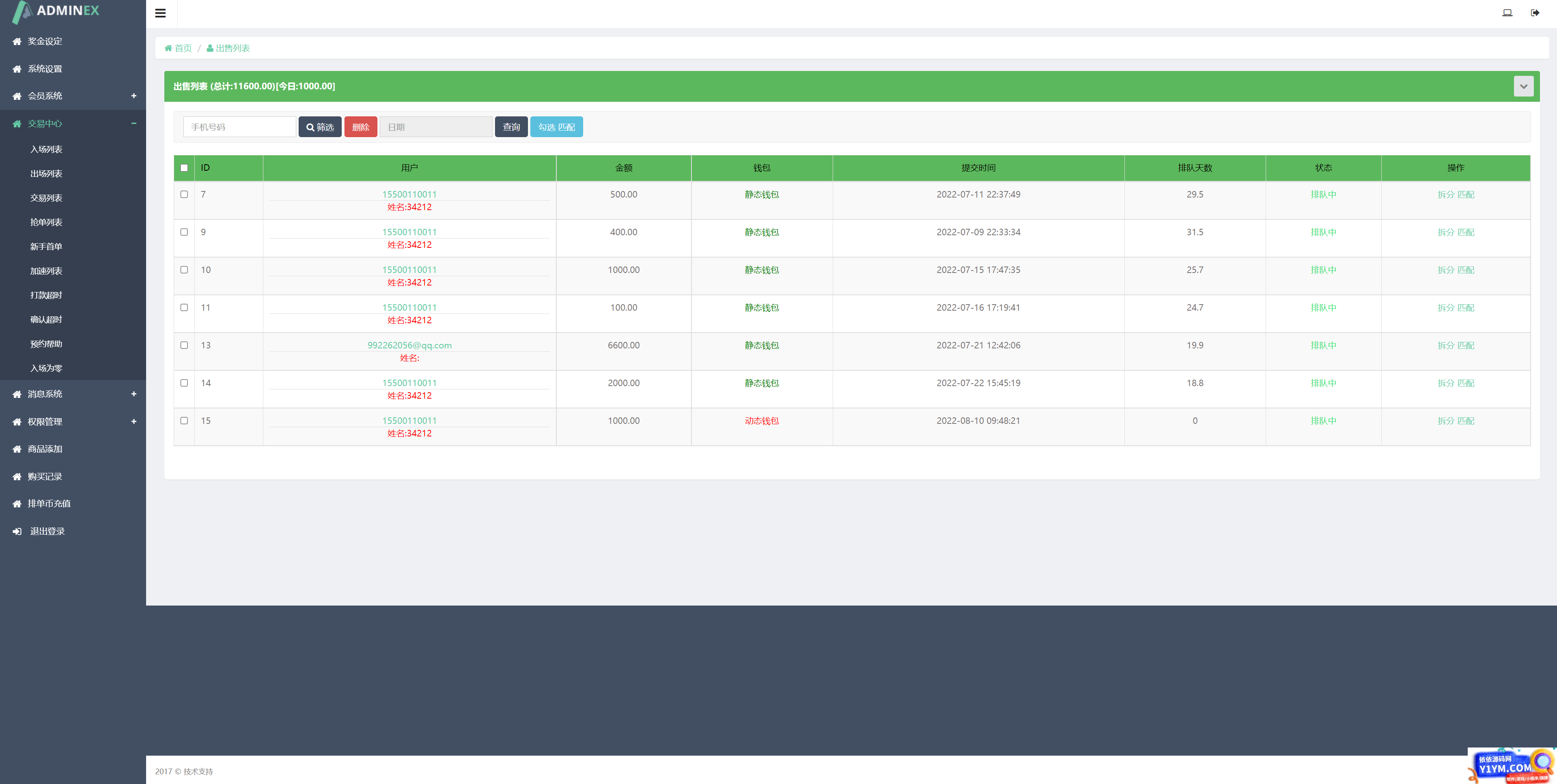Click 匹配 in row ID 15
Screen dimensions: 1557x784
click(x=1466, y=421)
